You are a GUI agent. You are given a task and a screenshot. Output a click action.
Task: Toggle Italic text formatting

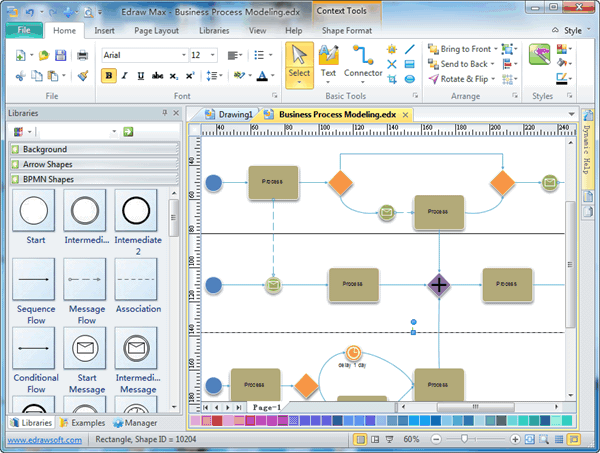pos(125,75)
